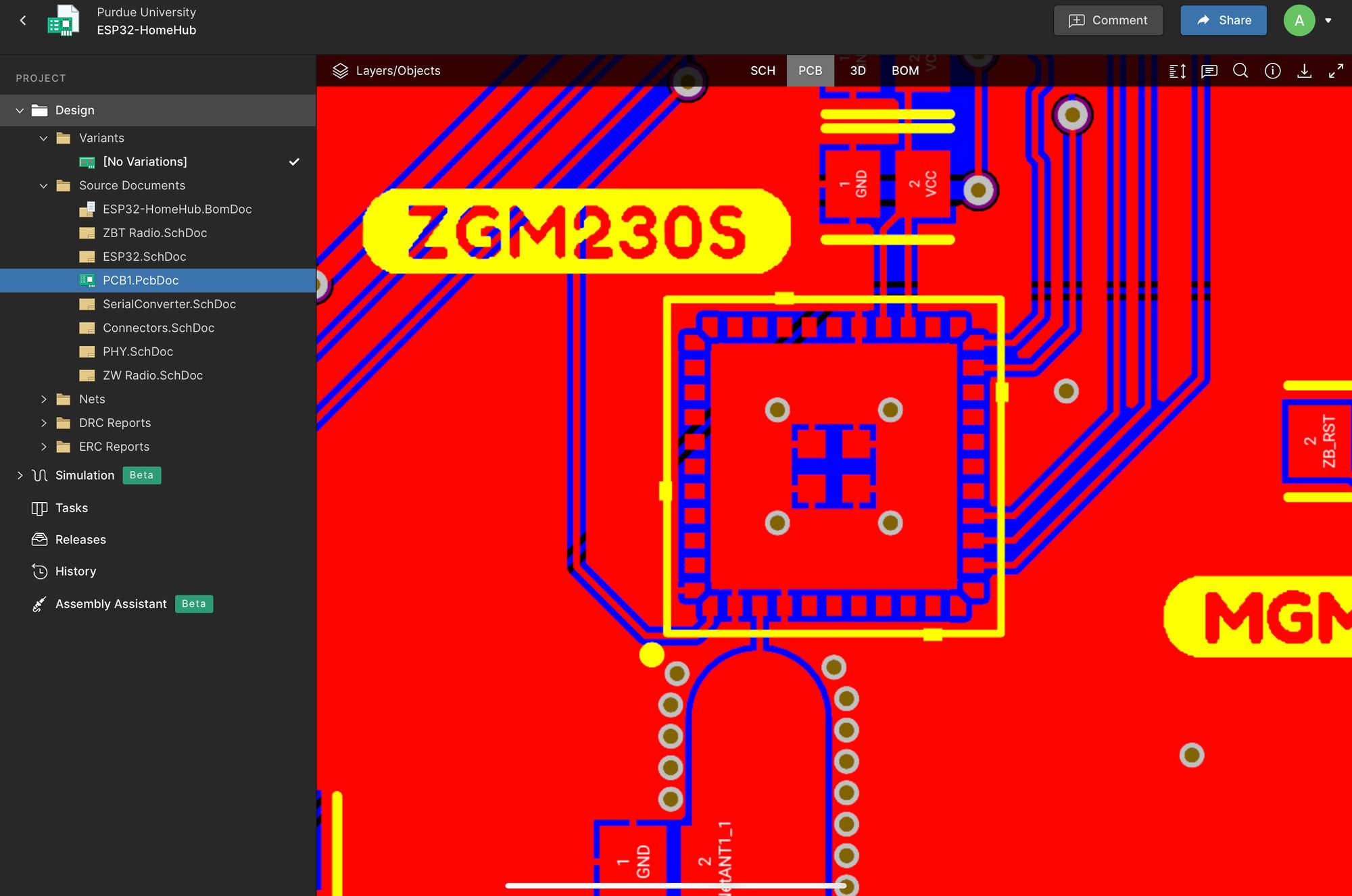Open Connectors.SchDoc
Screen dimensions: 1352x896
[x=158, y=328]
